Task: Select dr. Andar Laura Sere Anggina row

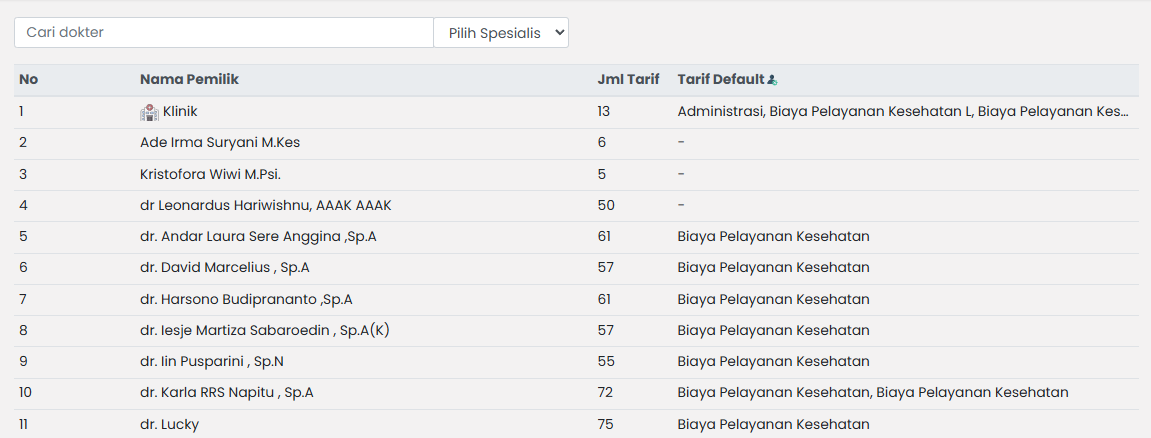Action: 258,236
